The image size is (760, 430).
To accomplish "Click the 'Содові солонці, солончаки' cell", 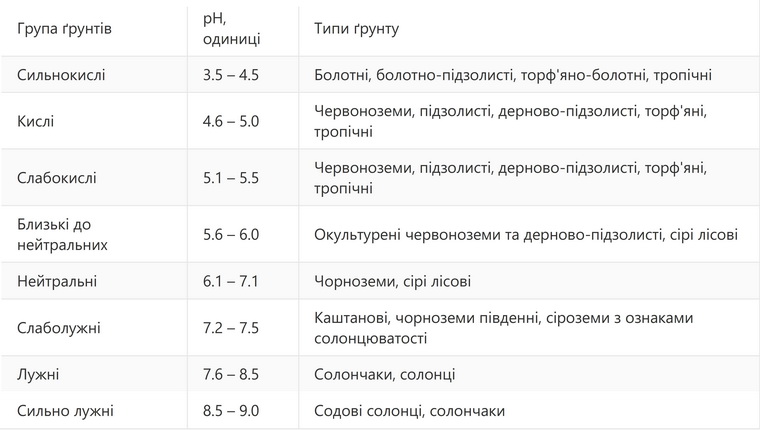I will (409, 411).
